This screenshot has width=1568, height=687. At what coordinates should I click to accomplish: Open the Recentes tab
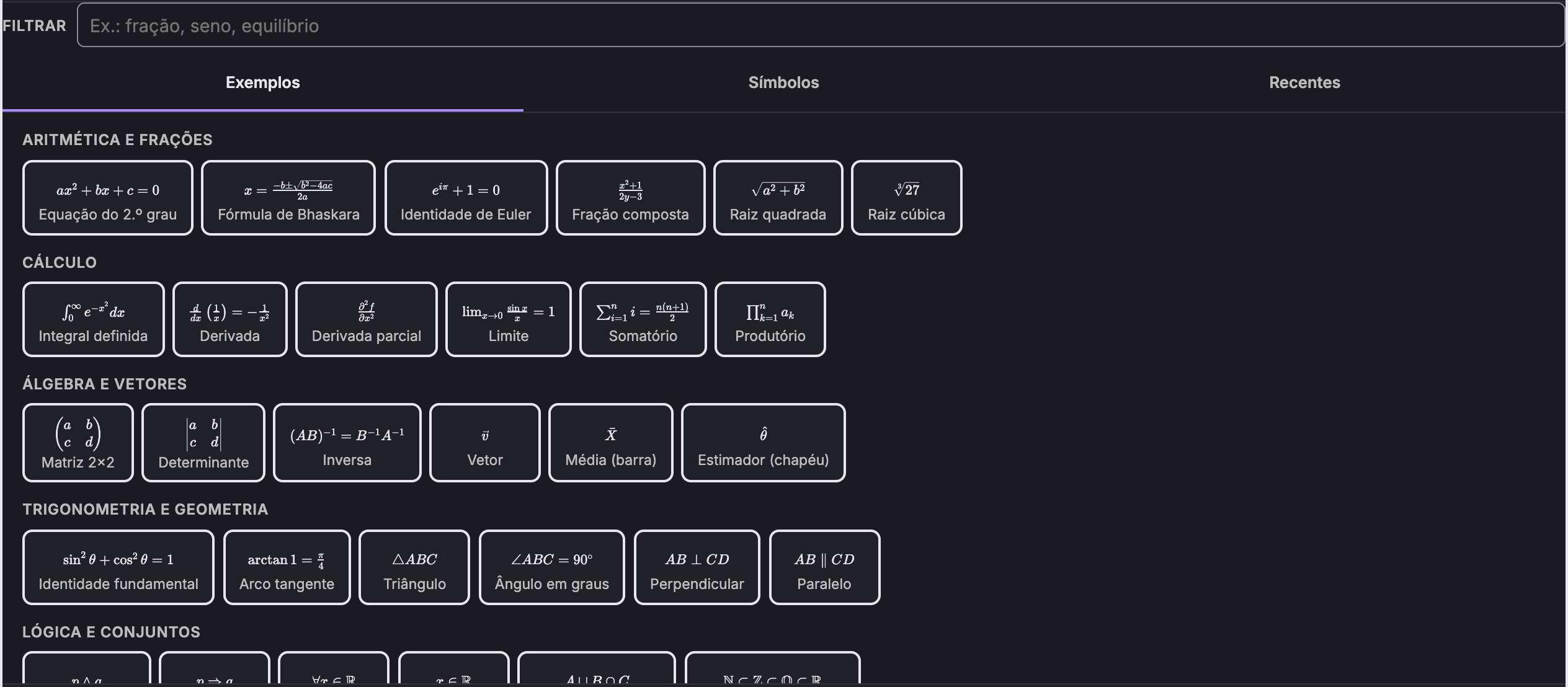[1304, 82]
